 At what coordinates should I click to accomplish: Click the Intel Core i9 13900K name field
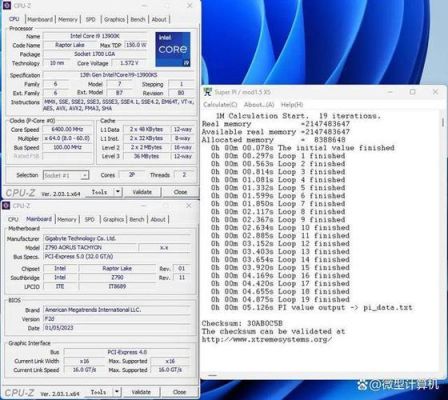[x=95, y=36]
